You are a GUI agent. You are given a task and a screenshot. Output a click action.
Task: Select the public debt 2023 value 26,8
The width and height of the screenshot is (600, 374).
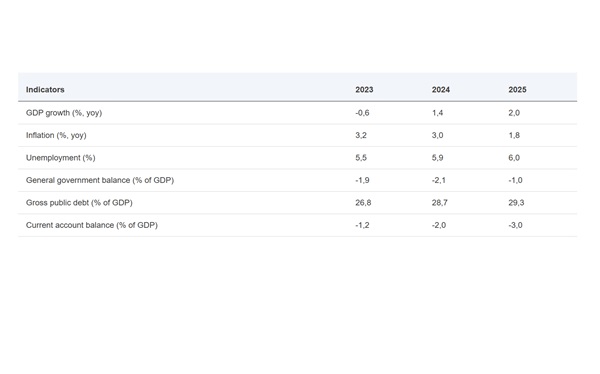click(x=363, y=203)
